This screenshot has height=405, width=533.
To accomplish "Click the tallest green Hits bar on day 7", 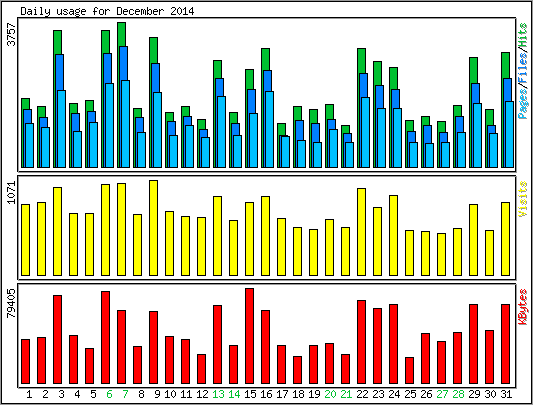I will [x=122, y=34].
